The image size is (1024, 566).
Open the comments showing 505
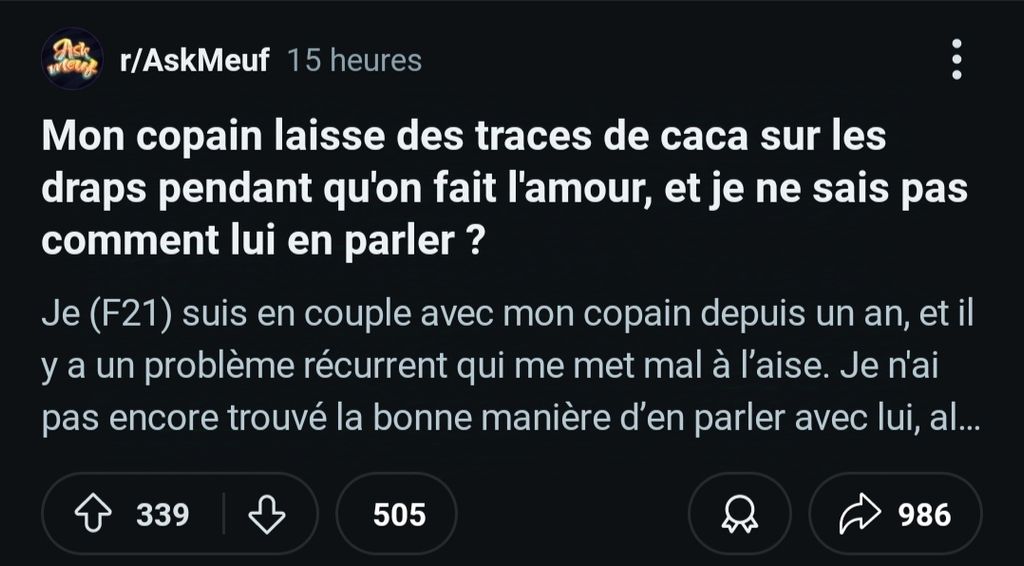[398, 514]
